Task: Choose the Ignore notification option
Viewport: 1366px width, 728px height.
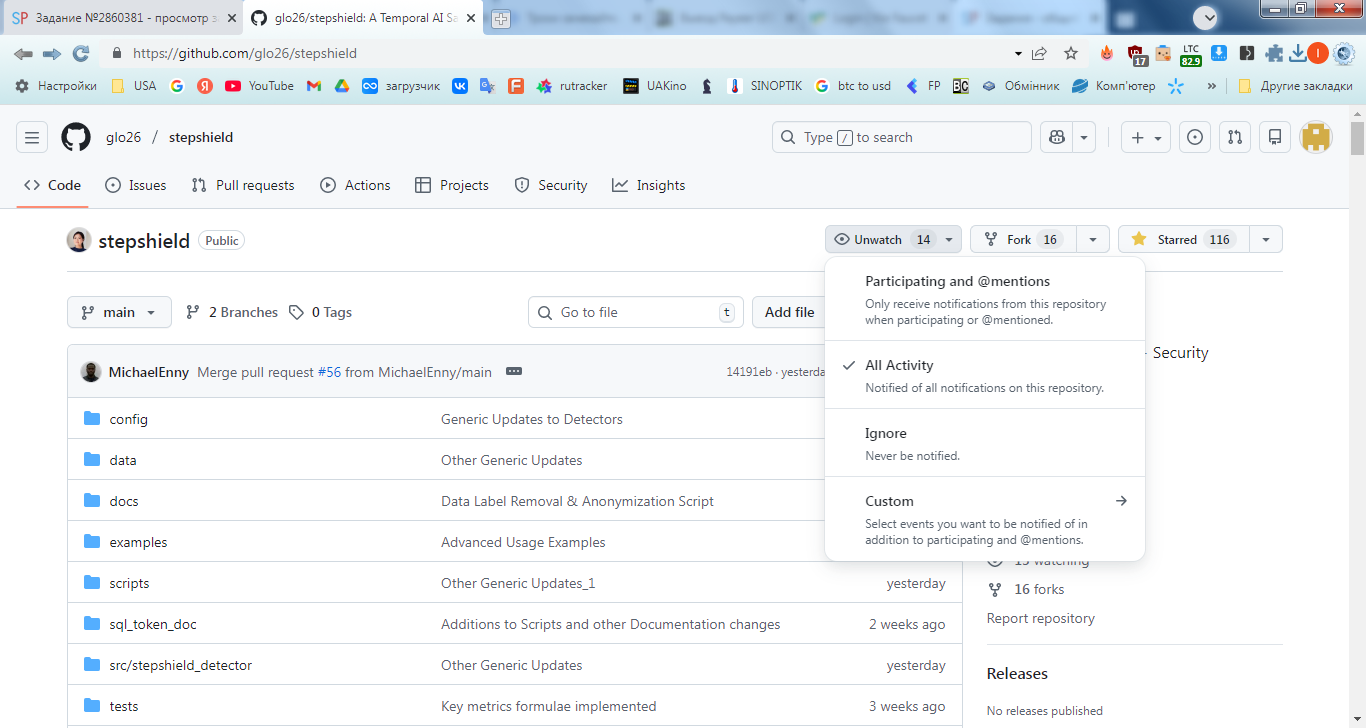Action: click(985, 443)
